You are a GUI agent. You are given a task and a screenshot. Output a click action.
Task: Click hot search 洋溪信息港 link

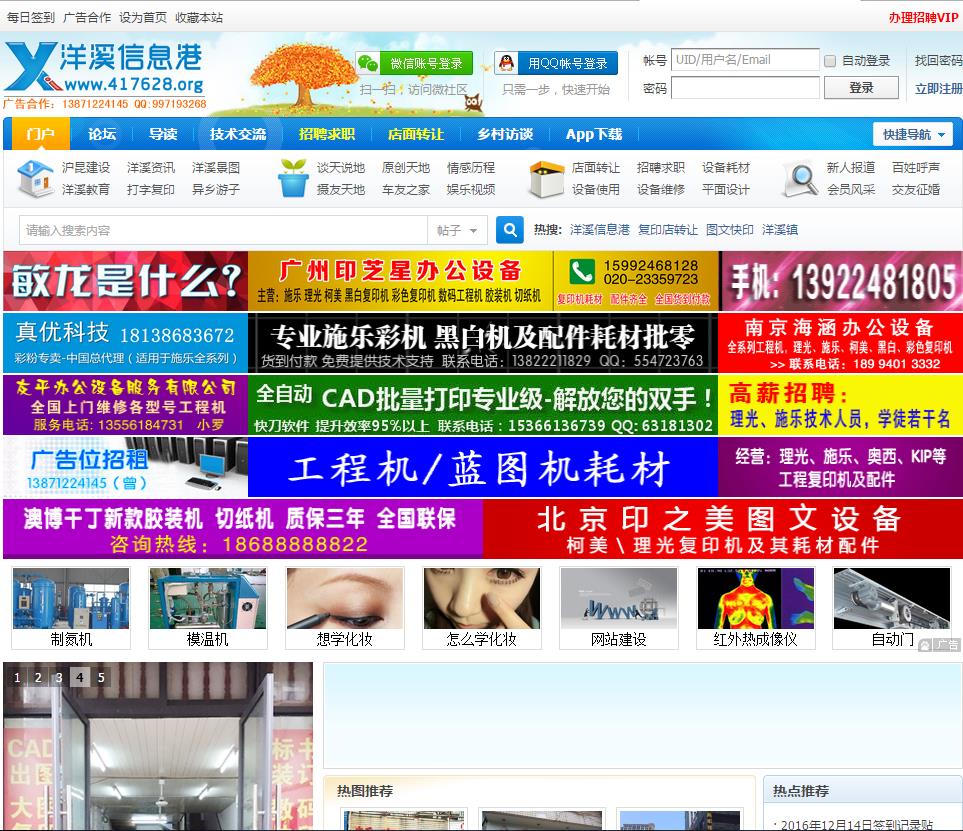(x=599, y=230)
